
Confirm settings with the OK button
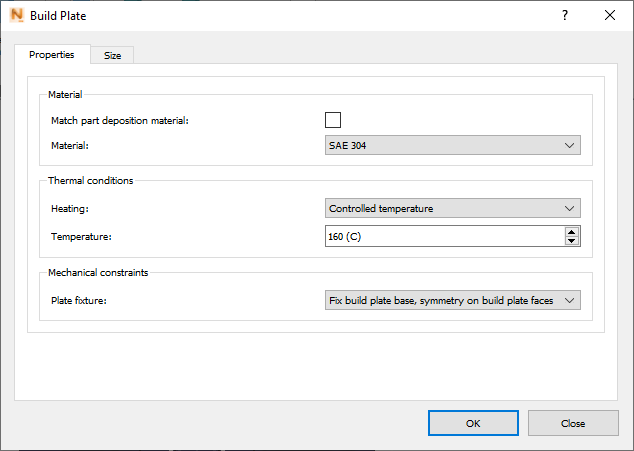473,423
